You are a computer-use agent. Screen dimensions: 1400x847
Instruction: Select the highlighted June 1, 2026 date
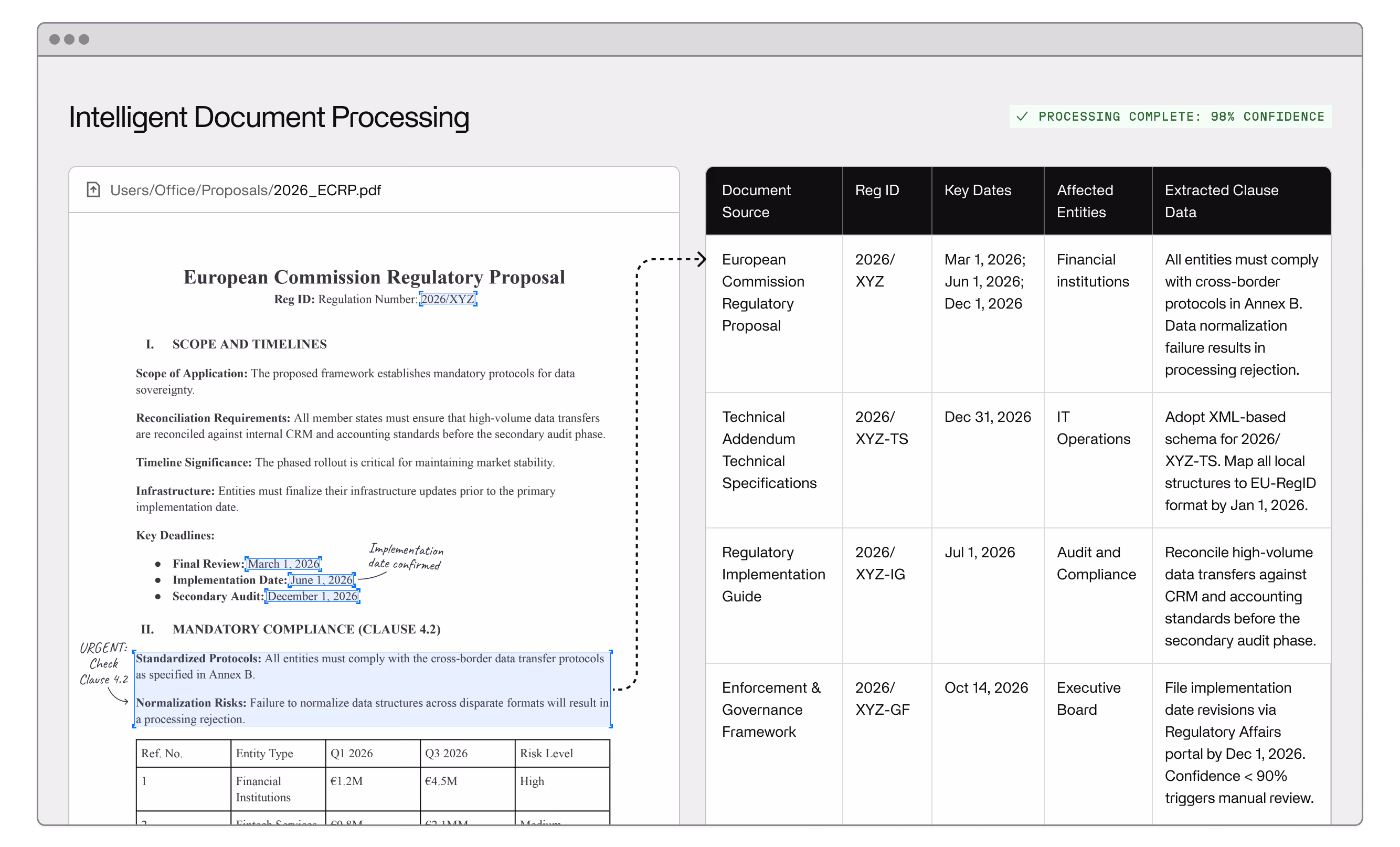click(322, 580)
